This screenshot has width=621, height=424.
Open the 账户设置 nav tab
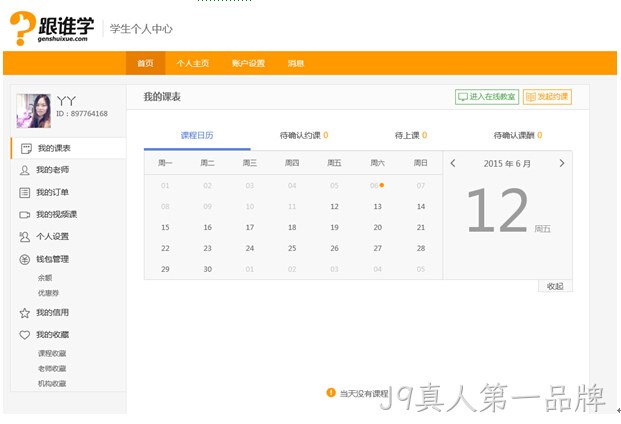point(248,63)
